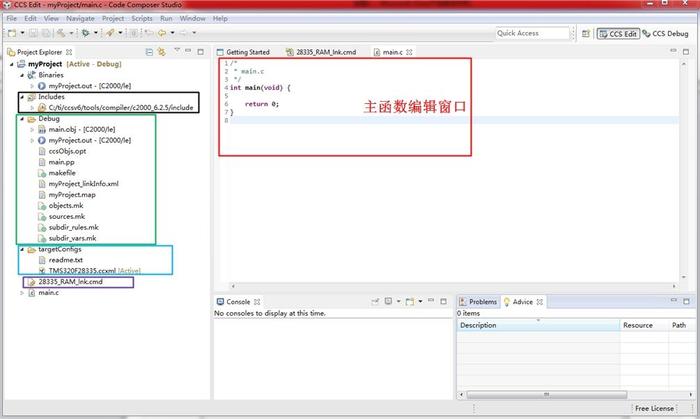Open dropdown next to New file icon
This screenshot has width=700, height=419.
tap(22, 33)
